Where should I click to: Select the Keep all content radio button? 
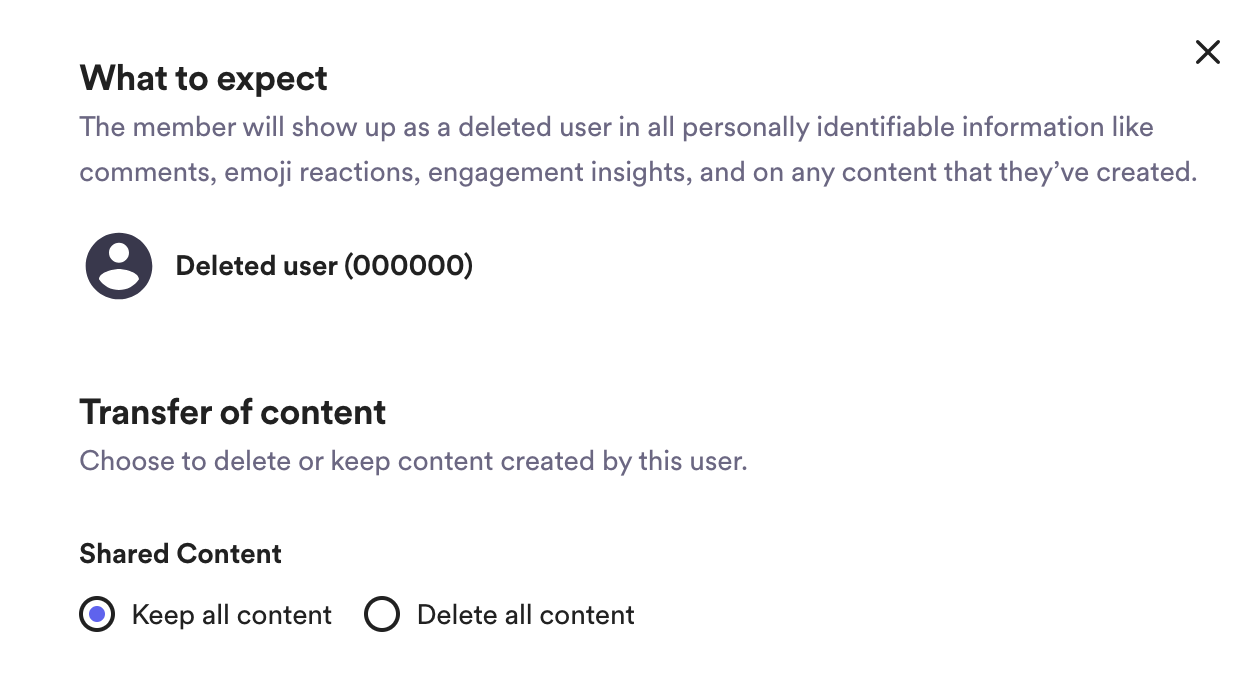[98, 614]
